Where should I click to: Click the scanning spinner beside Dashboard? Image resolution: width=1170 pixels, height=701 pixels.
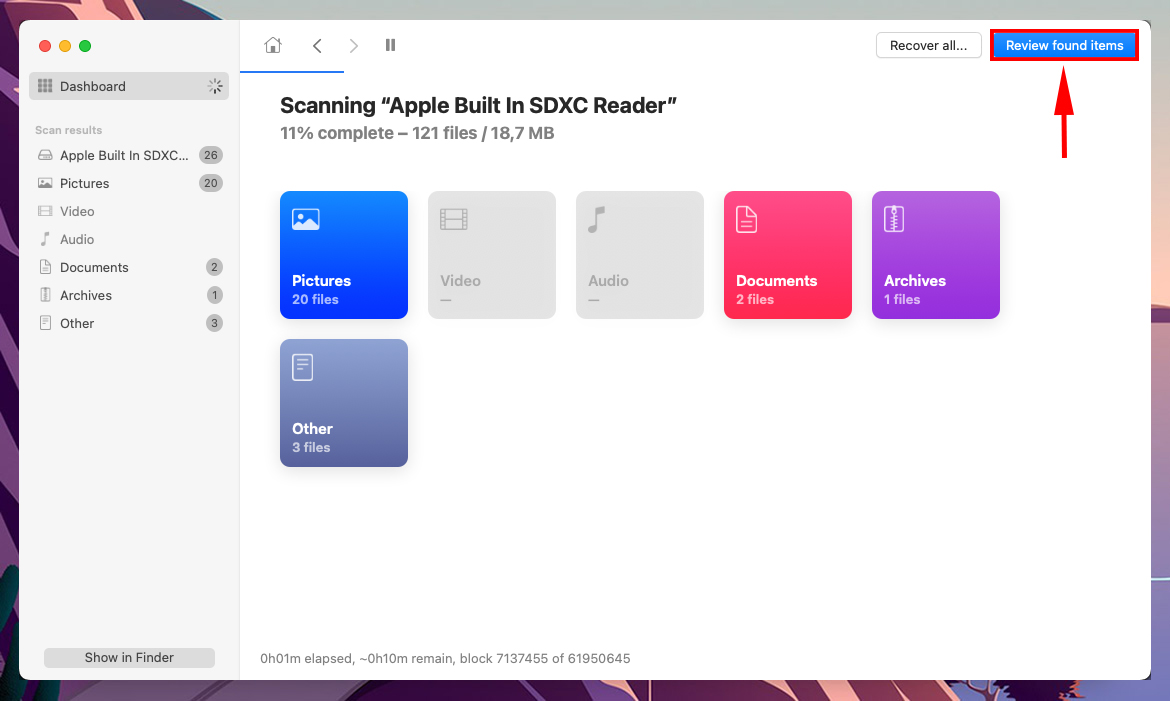(x=215, y=86)
